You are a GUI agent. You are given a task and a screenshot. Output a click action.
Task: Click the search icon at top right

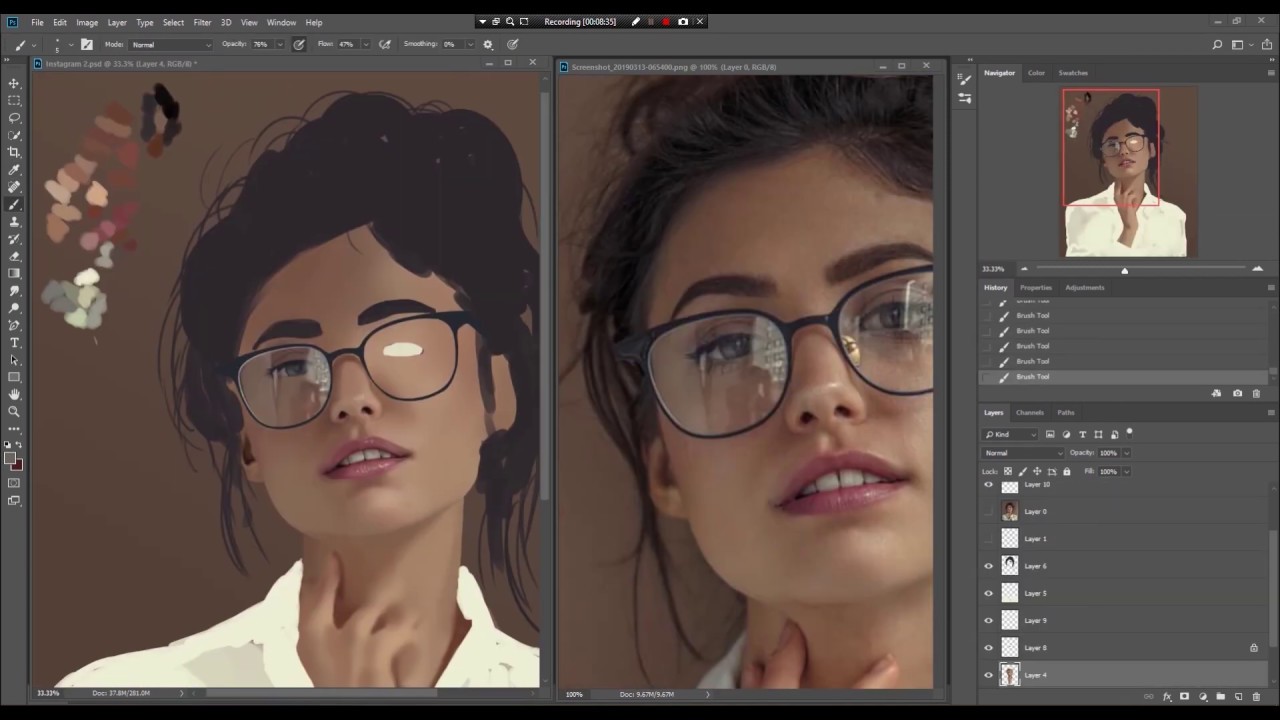click(1217, 44)
